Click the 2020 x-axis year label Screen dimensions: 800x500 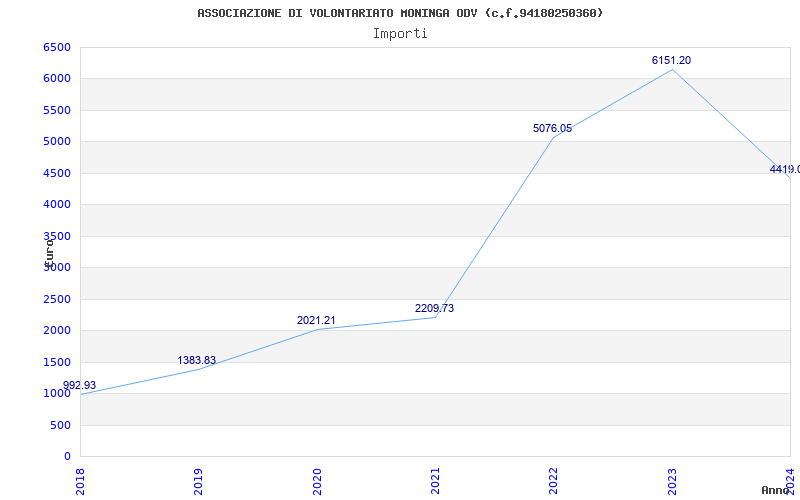[317, 481]
